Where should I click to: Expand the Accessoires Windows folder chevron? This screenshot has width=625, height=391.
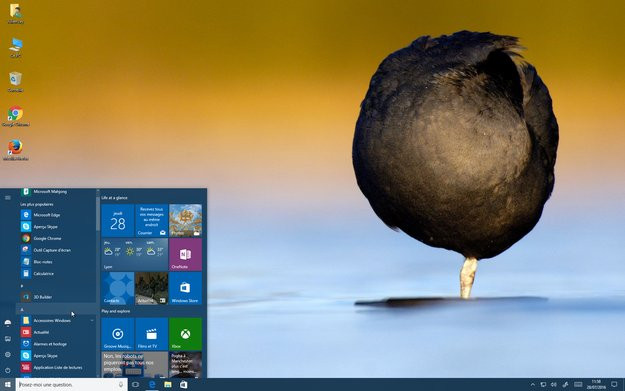(92, 320)
